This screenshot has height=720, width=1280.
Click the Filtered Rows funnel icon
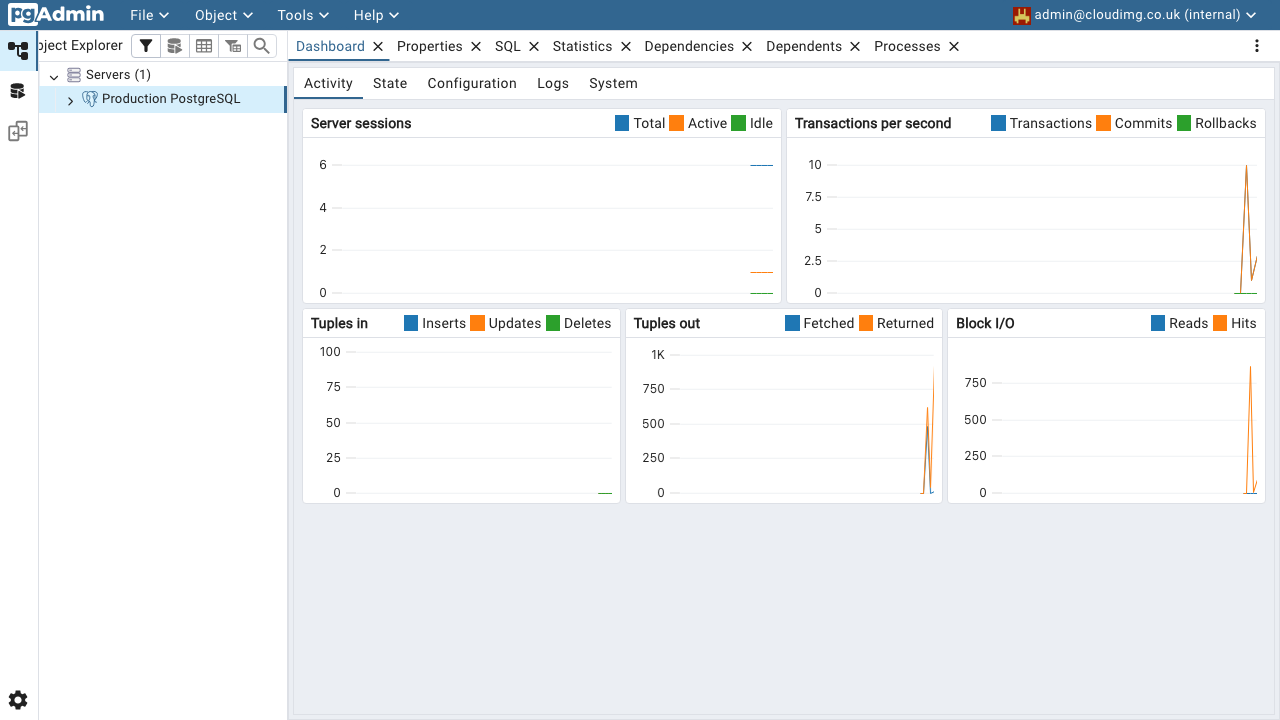233,46
